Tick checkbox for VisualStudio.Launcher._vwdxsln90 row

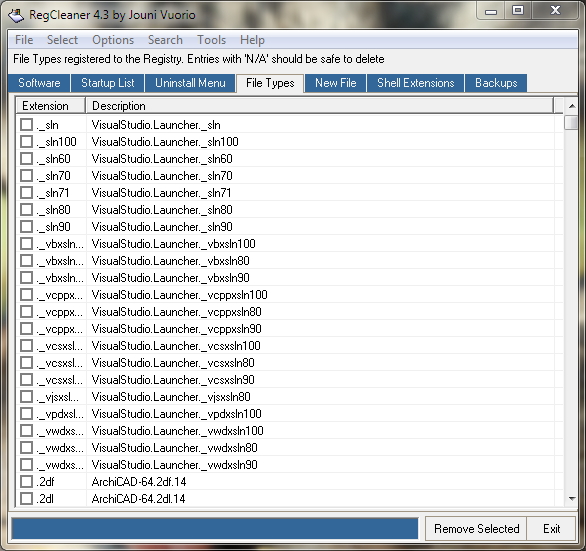[x=27, y=465]
